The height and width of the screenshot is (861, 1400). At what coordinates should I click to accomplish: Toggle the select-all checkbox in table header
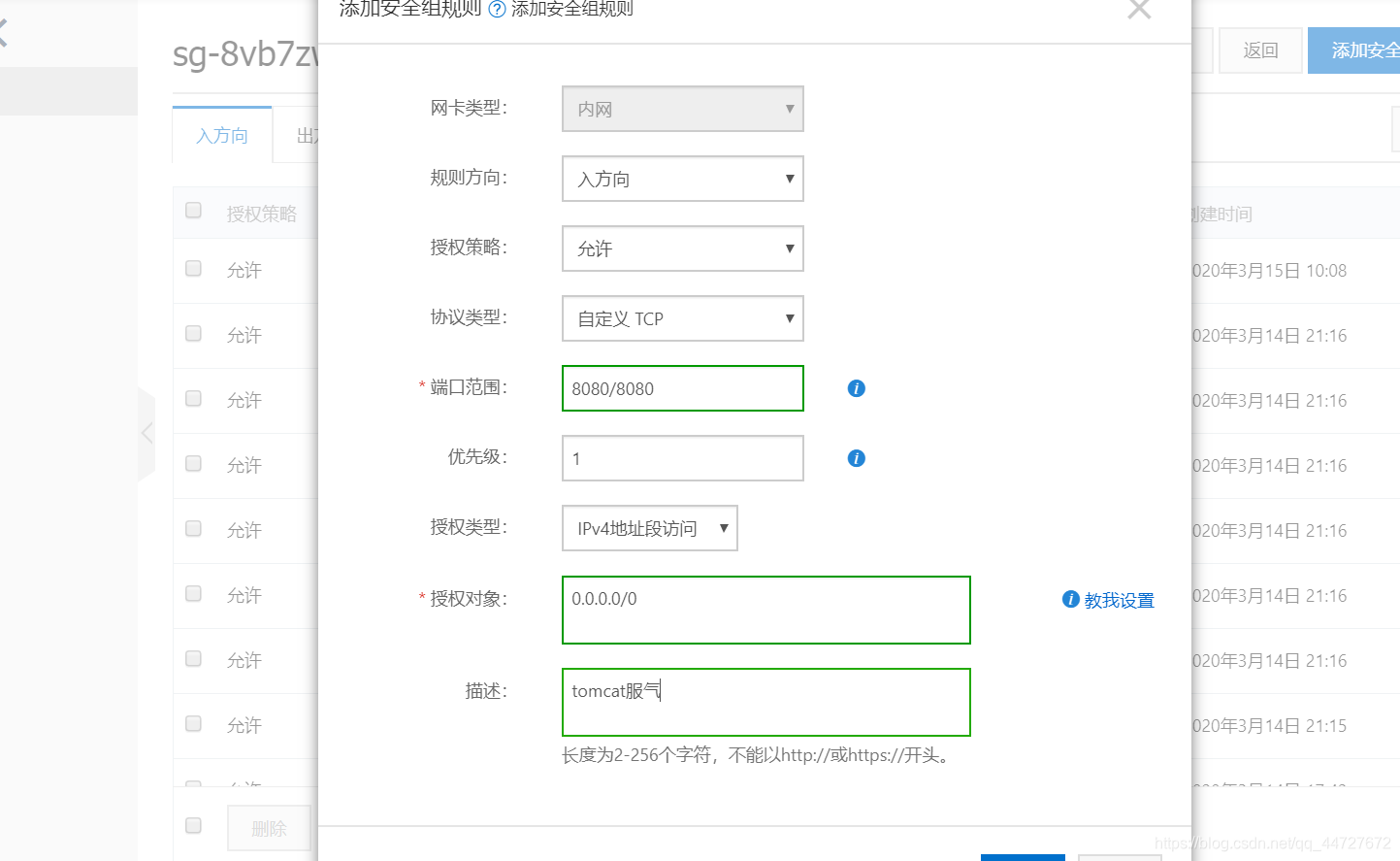pyautogui.click(x=193, y=211)
